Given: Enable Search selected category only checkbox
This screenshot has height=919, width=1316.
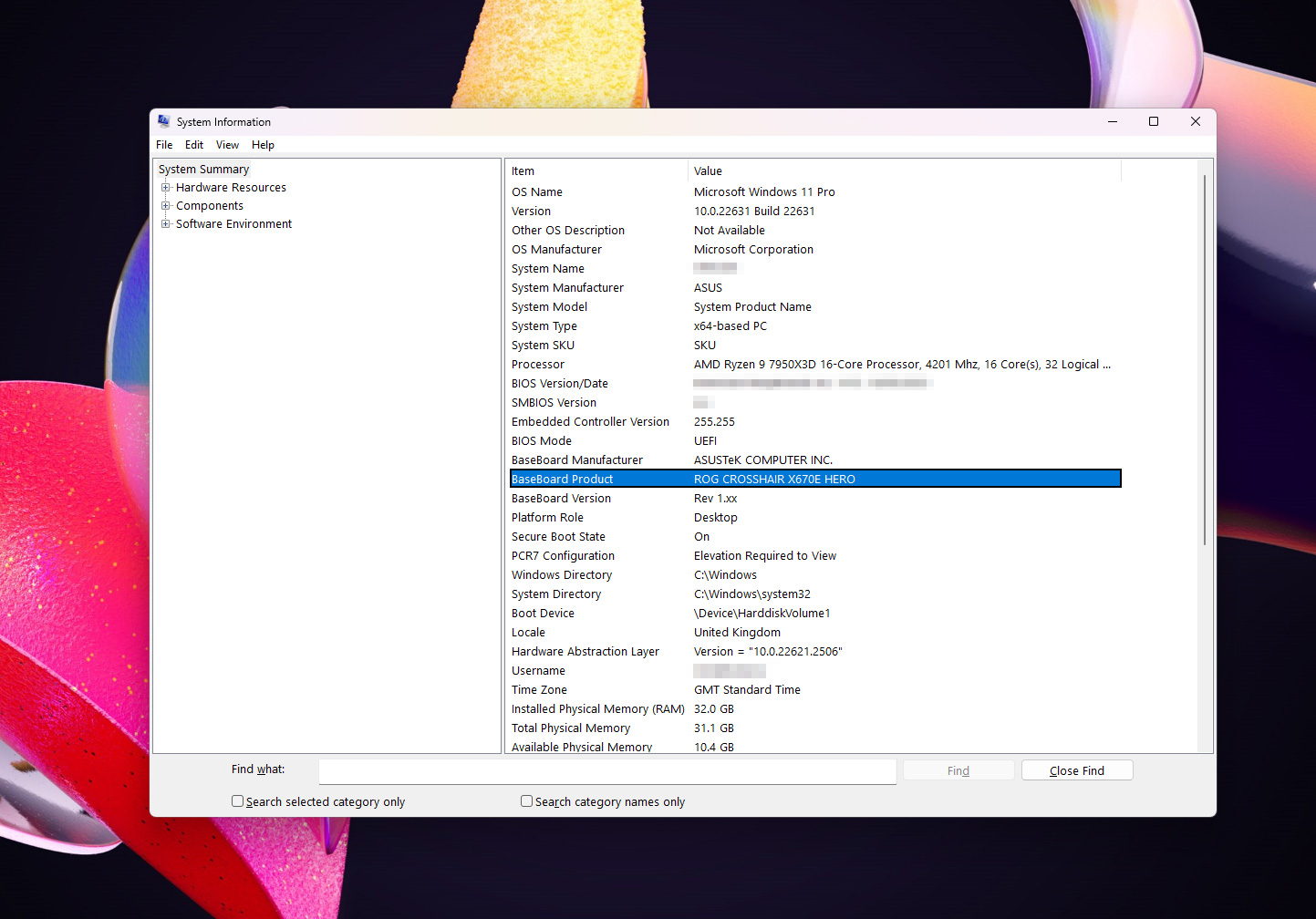Looking at the screenshot, I should click(x=238, y=801).
